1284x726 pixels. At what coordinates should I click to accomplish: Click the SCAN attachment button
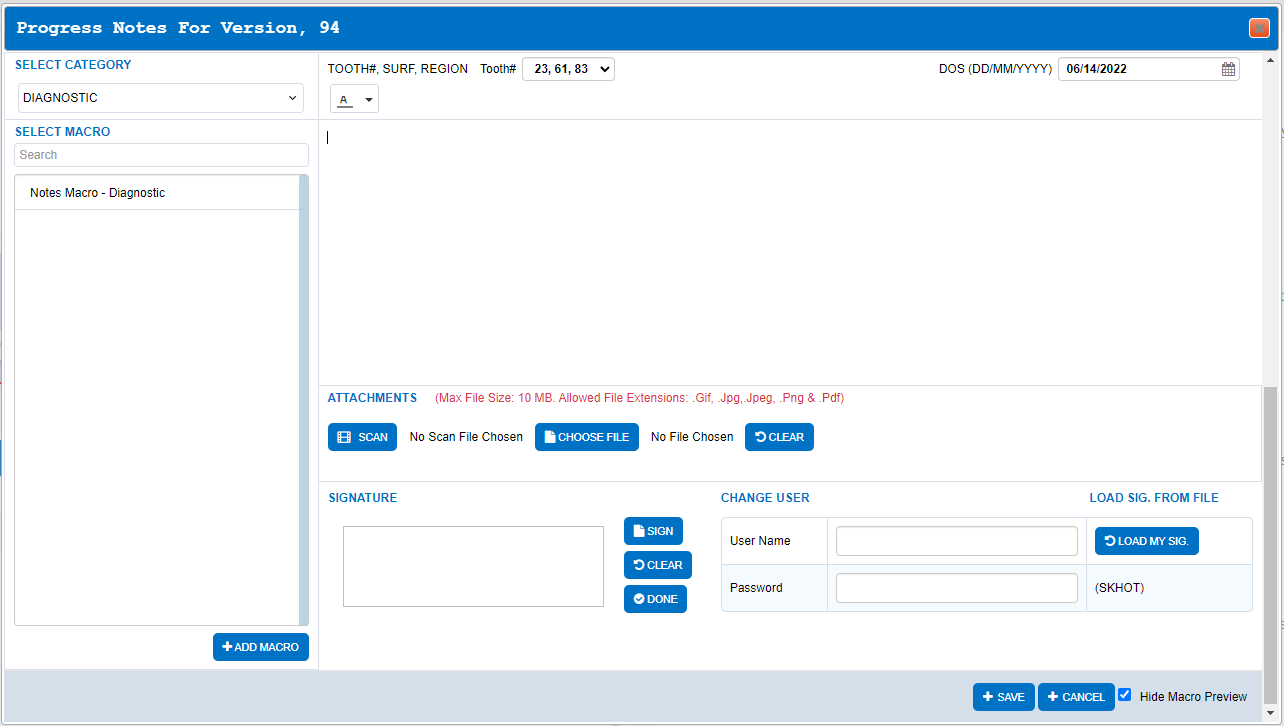362,437
